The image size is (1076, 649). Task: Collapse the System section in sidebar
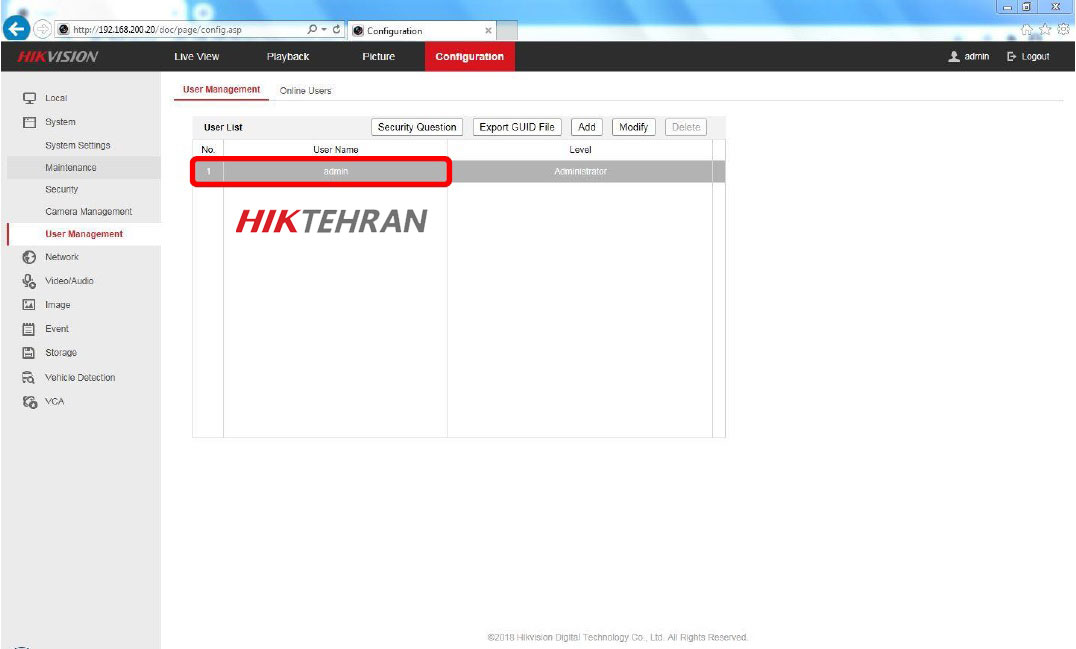(x=60, y=122)
